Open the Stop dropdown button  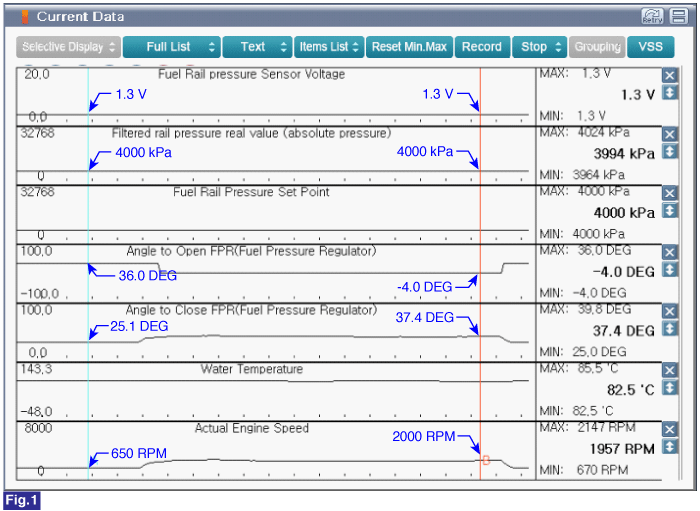[539, 47]
